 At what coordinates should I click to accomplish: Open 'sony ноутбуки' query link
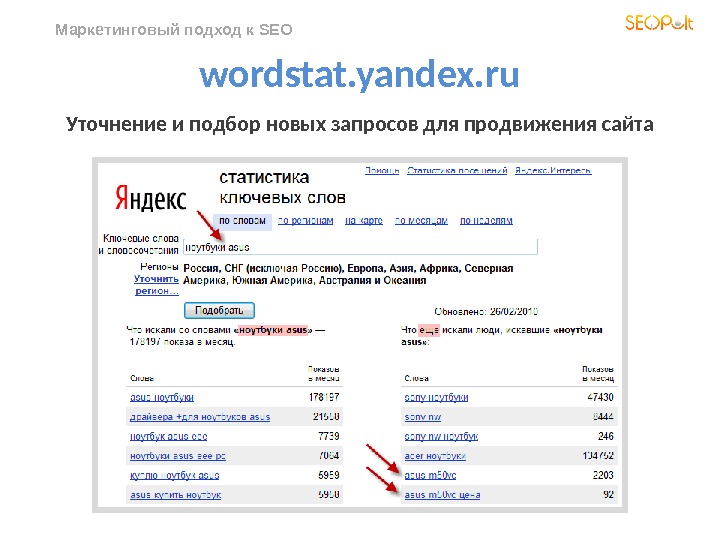coord(436,398)
